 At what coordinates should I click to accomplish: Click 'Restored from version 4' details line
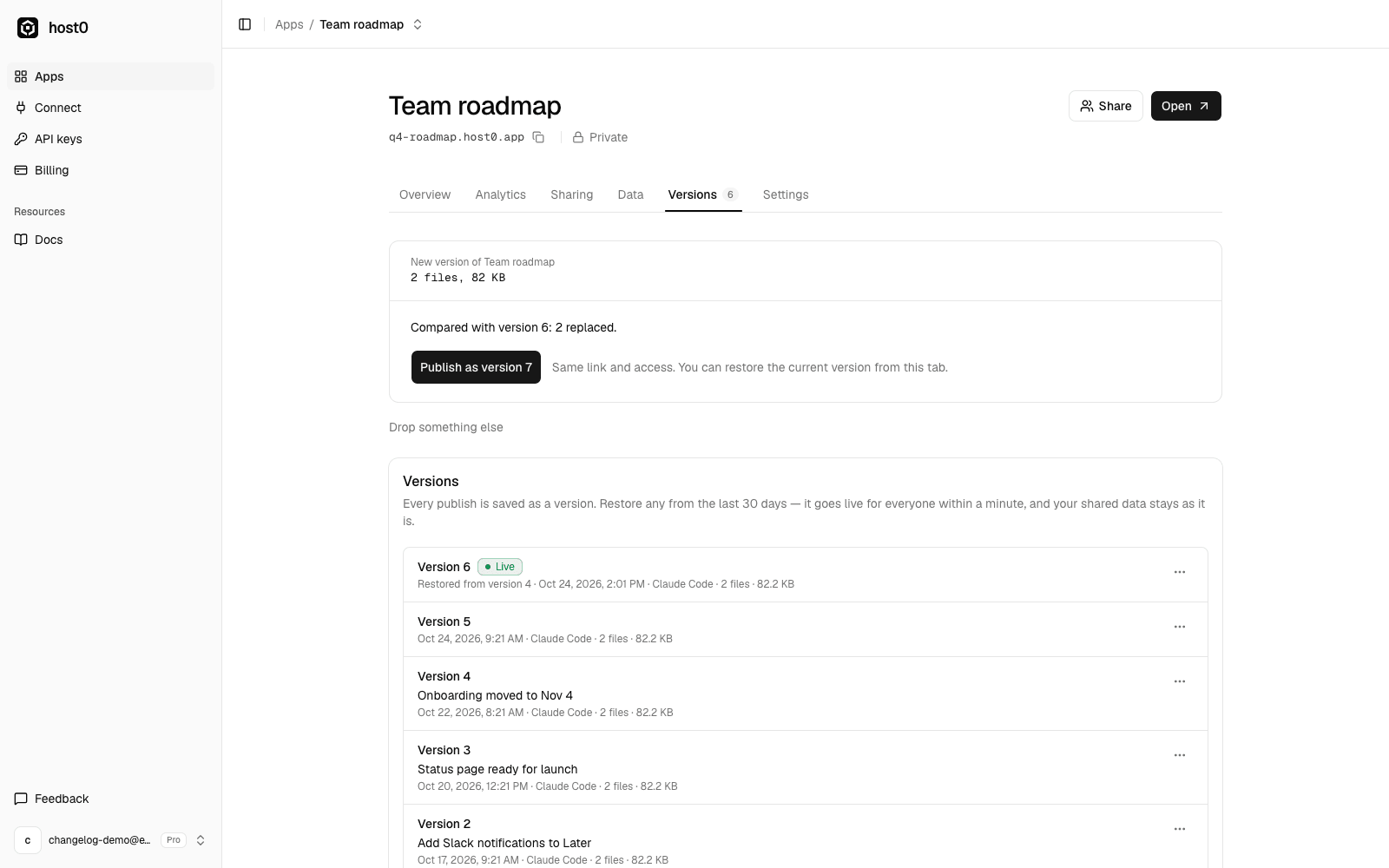[x=606, y=584]
